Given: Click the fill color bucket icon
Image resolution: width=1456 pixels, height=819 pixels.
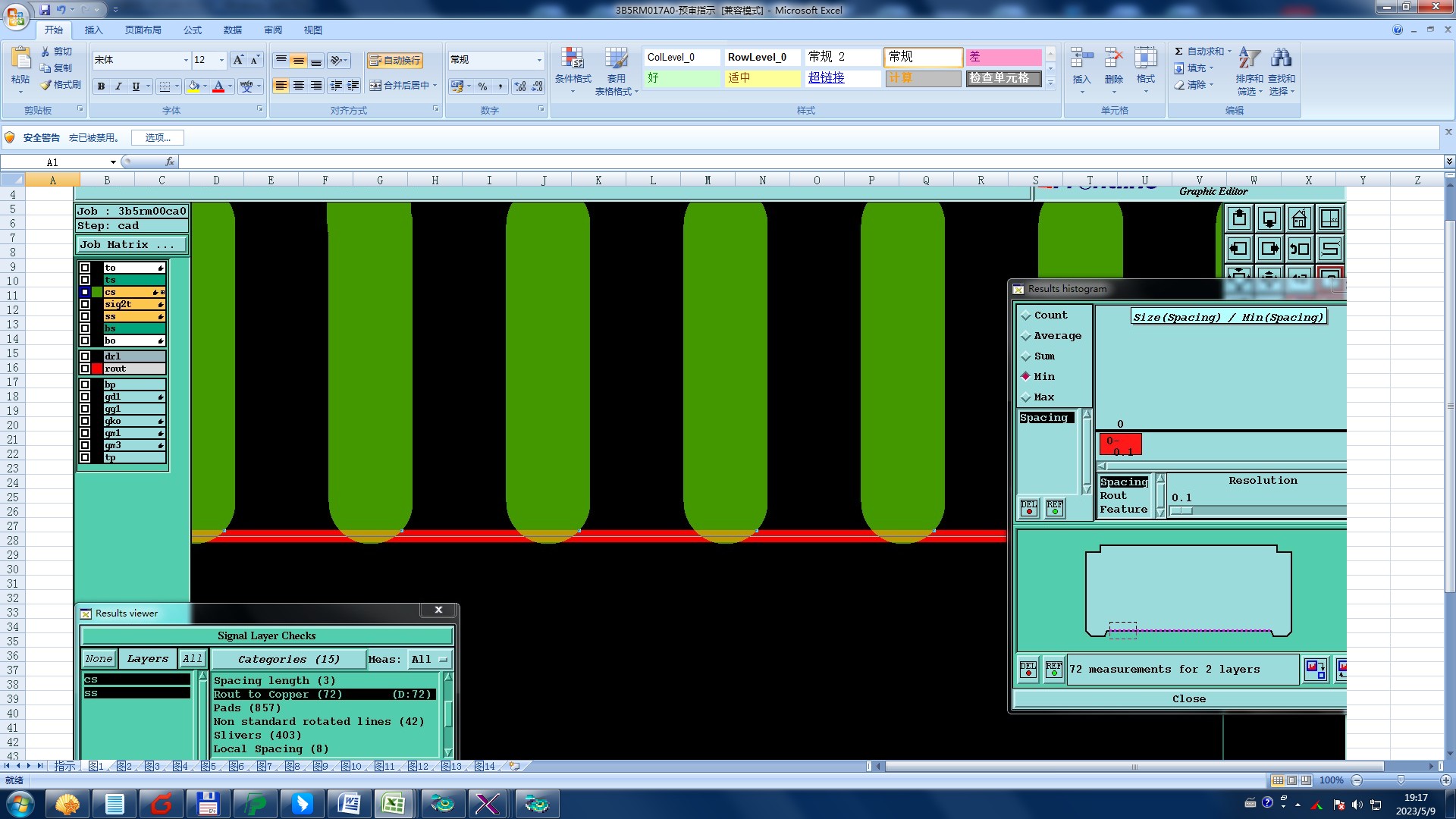Looking at the screenshot, I should 193,86.
